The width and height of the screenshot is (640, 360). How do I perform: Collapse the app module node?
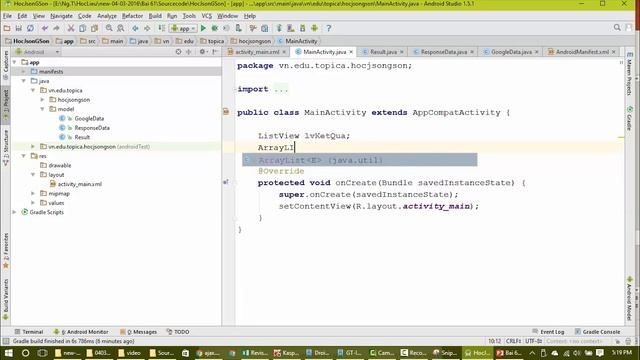click(x=15, y=62)
